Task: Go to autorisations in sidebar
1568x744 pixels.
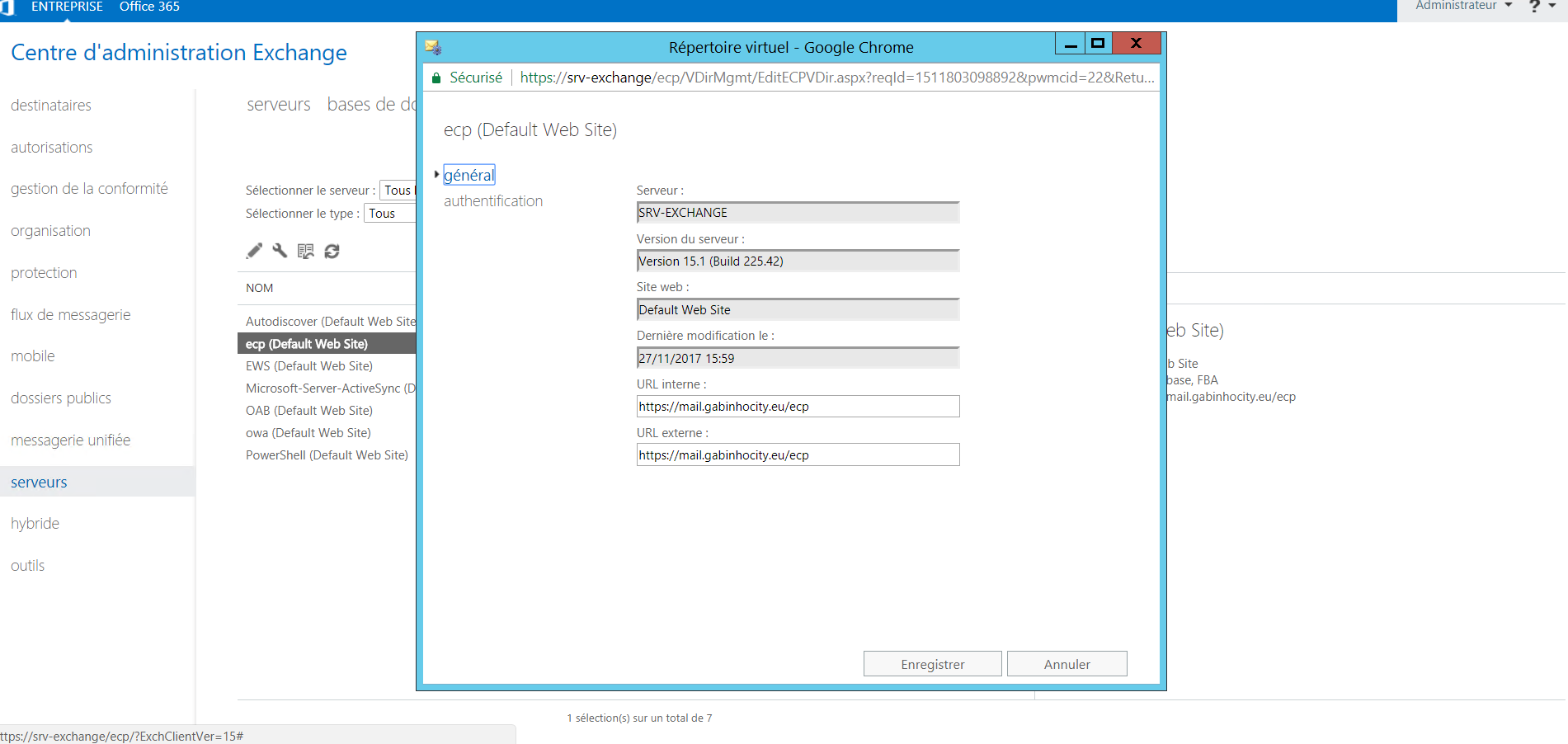Action: coord(52,148)
